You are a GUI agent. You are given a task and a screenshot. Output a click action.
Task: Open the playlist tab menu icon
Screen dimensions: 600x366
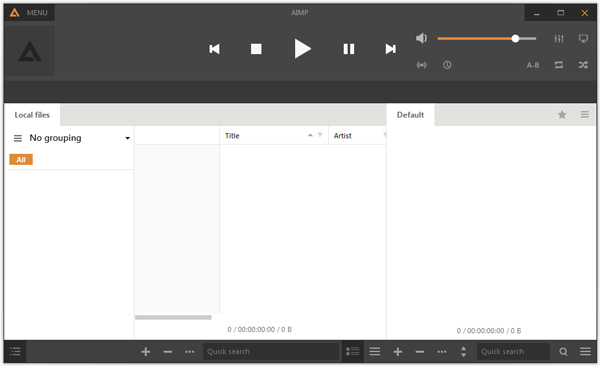tap(584, 114)
